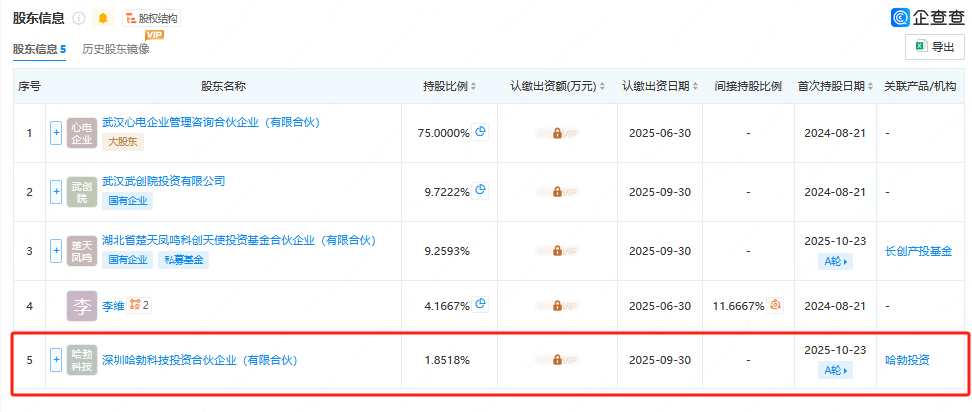Select the 股东信息 5 tab
The image size is (972, 412).
click(40, 49)
